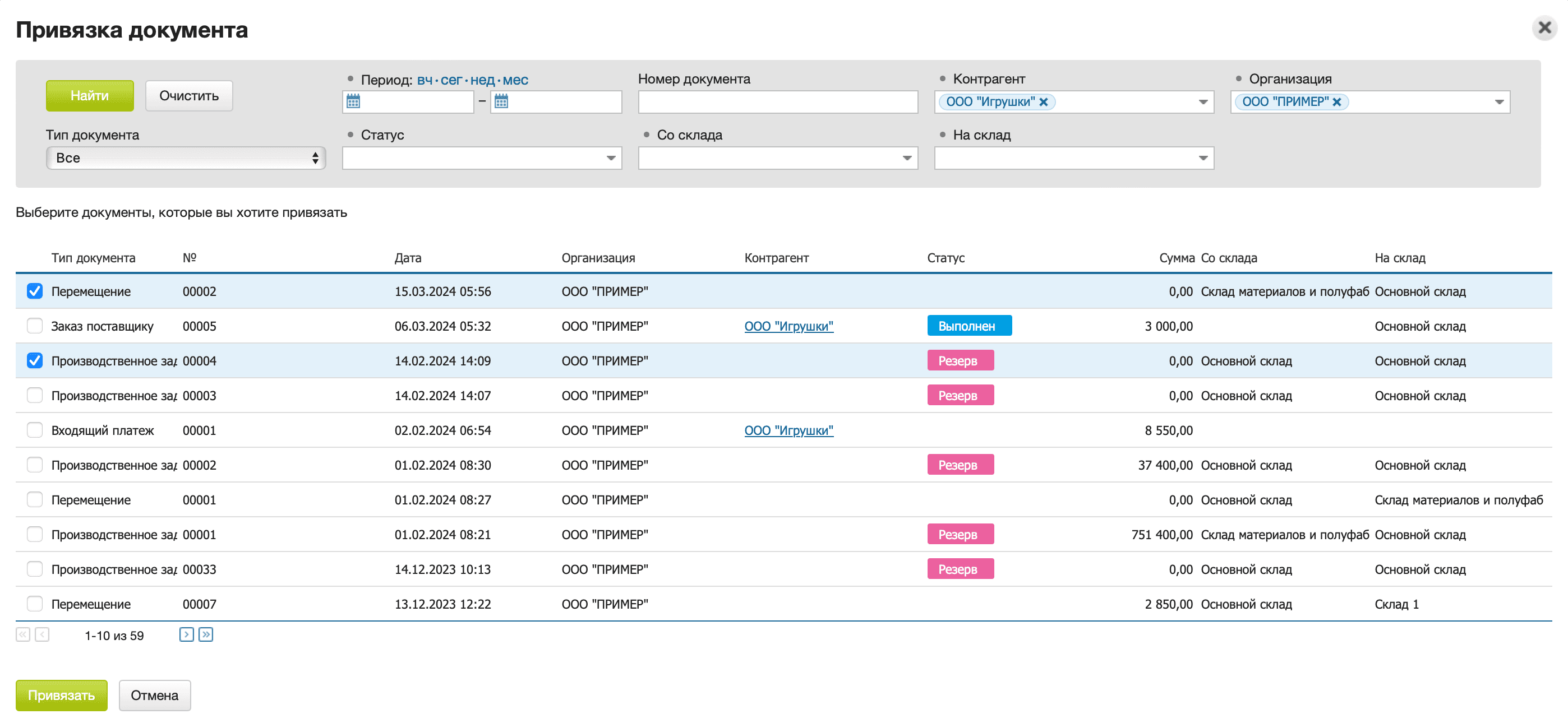Jump to last page of results
1568x723 pixels.
[x=206, y=635]
